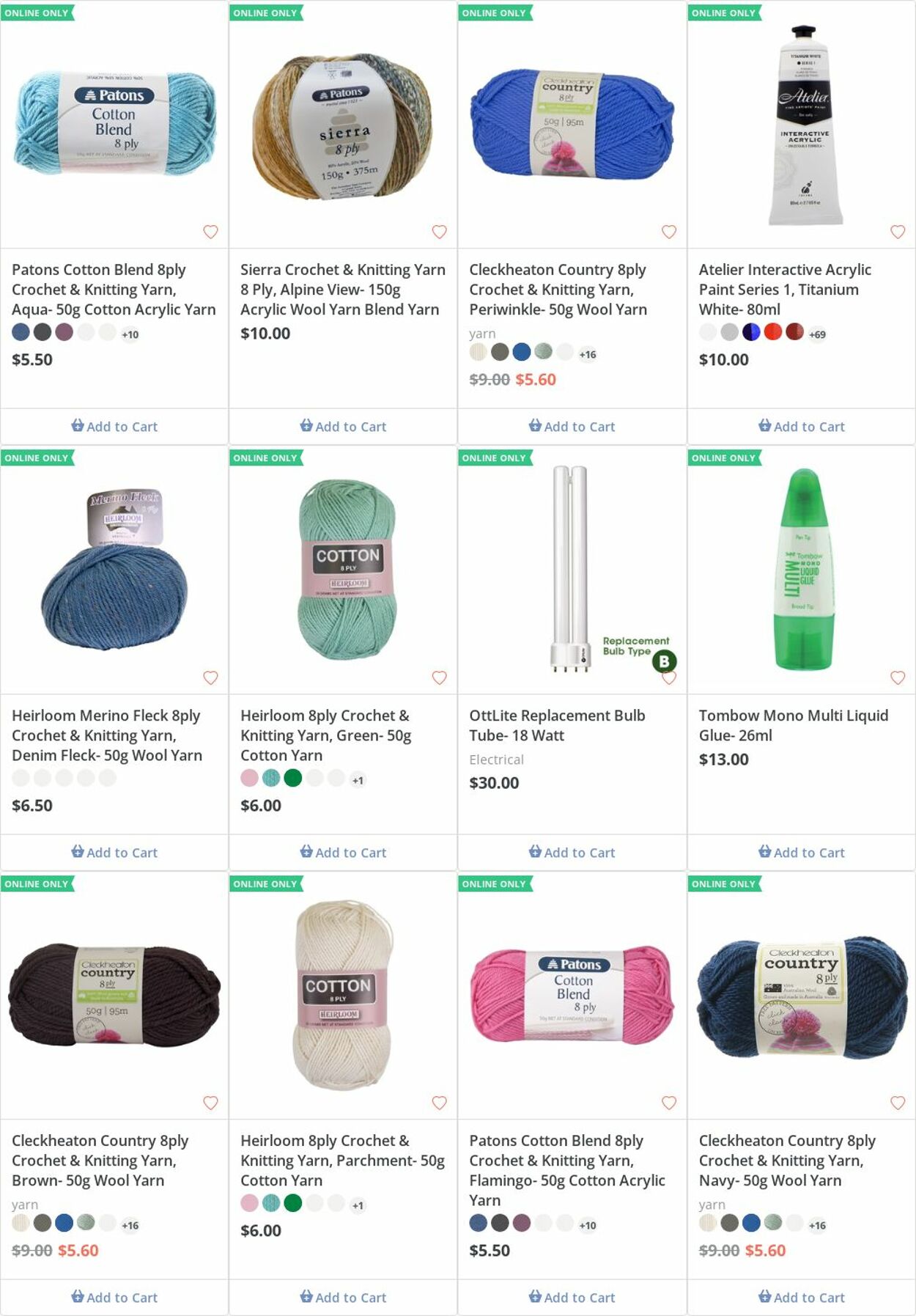Show +16 more colors for Cleckheaton Periwinkle
Image resolution: width=916 pixels, height=1316 pixels.
pyautogui.click(x=588, y=354)
